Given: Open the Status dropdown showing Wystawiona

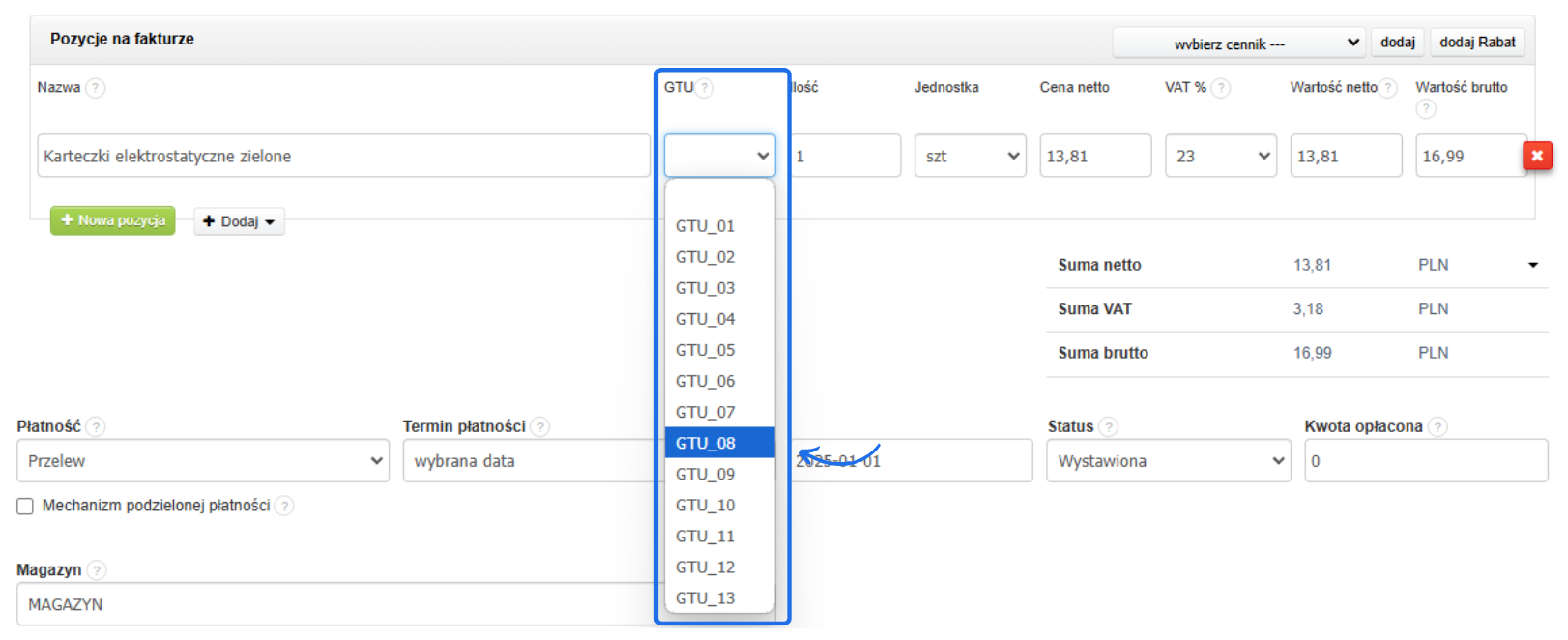Looking at the screenshot, I should click(1168, 461).
